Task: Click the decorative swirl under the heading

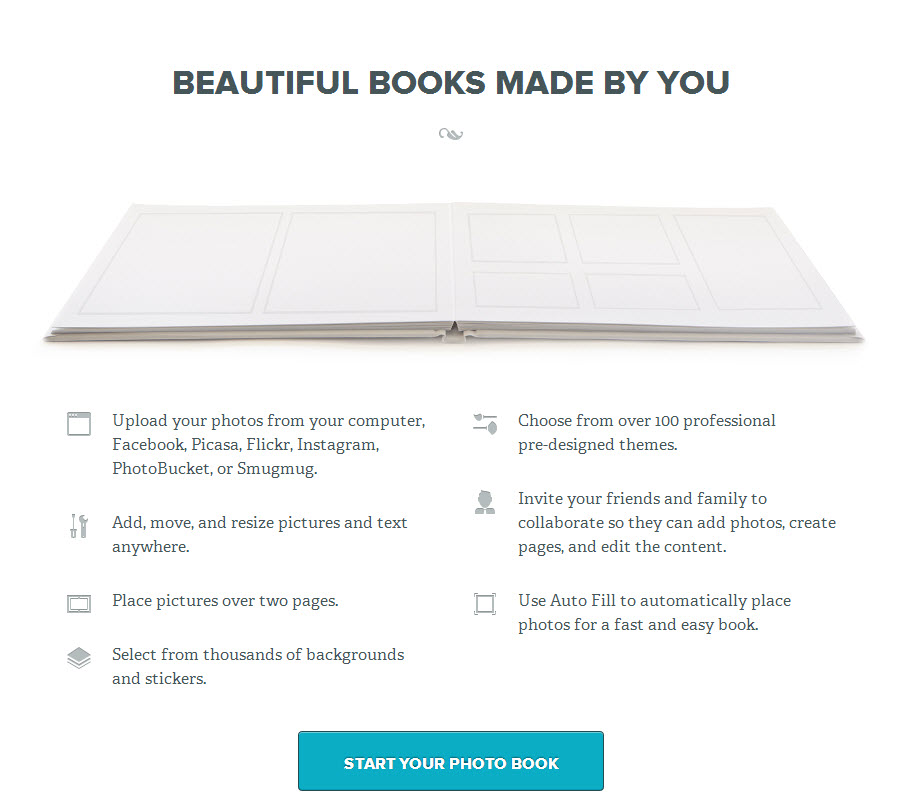Action: (451, 134)
